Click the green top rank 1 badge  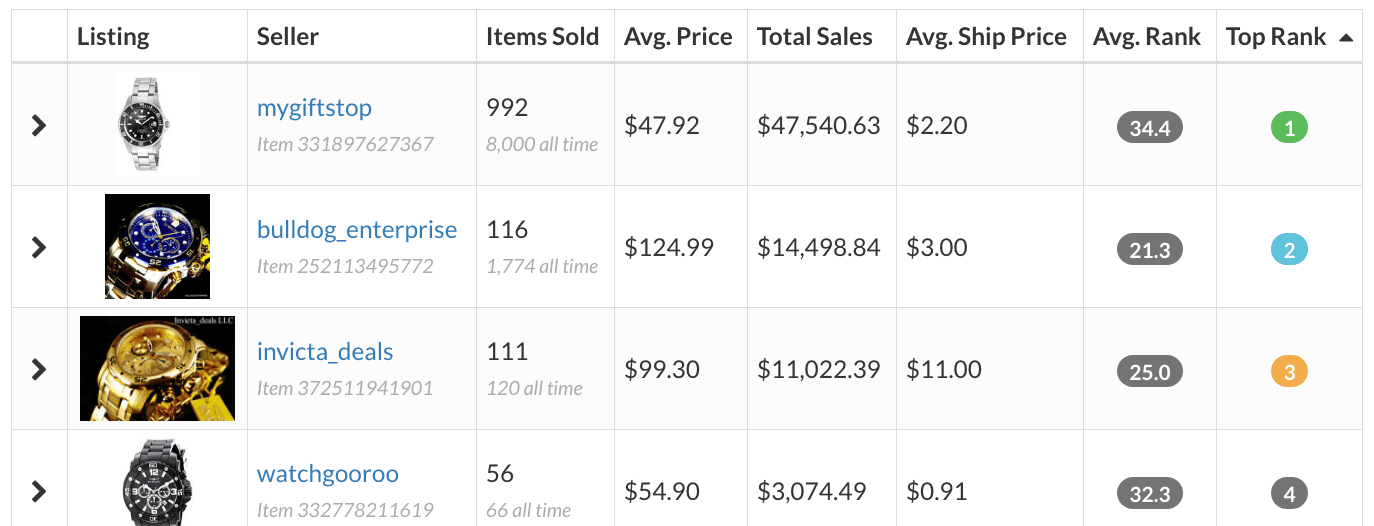click(1289, 128)
